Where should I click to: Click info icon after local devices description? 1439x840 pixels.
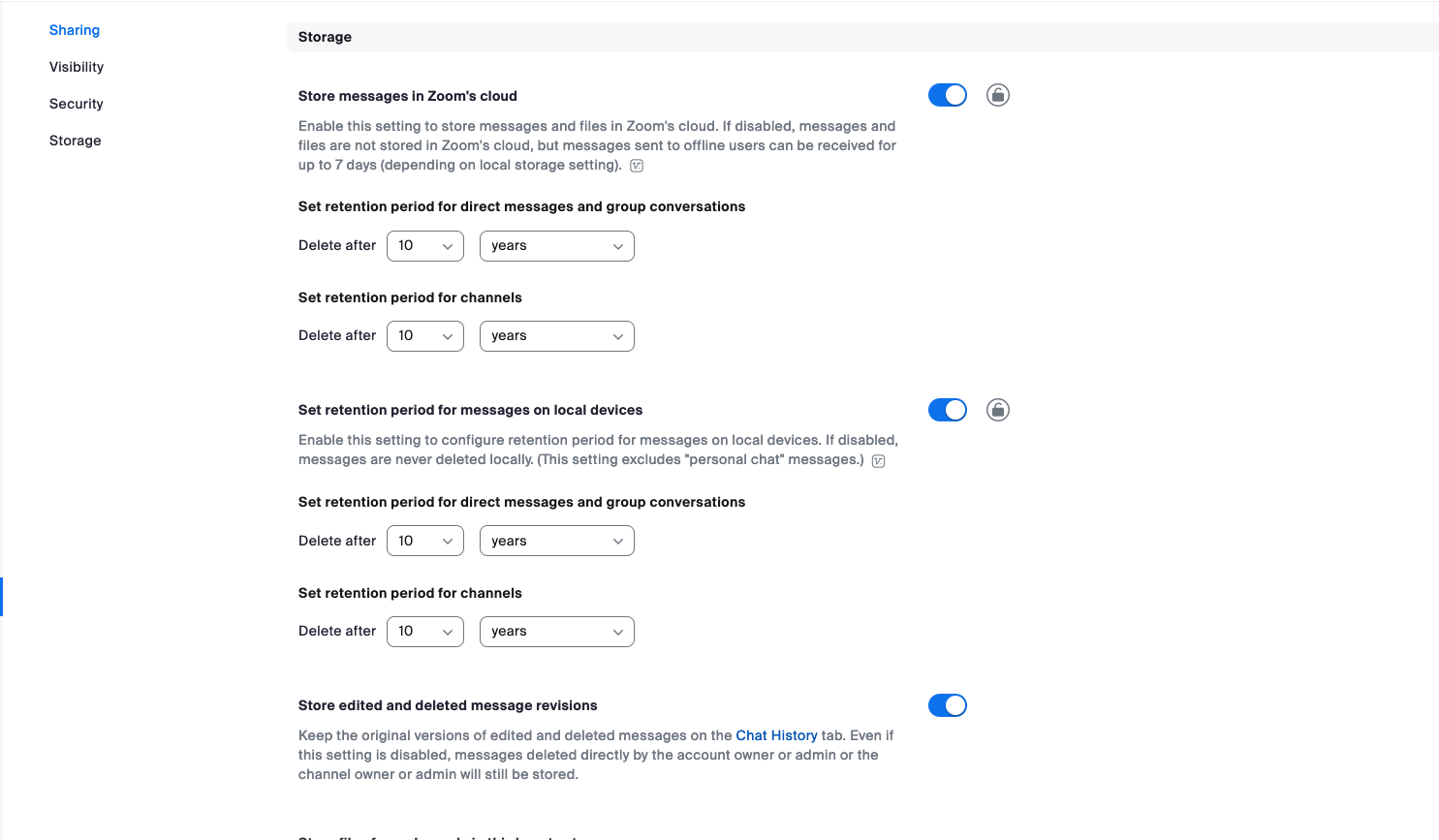(879, 461)
